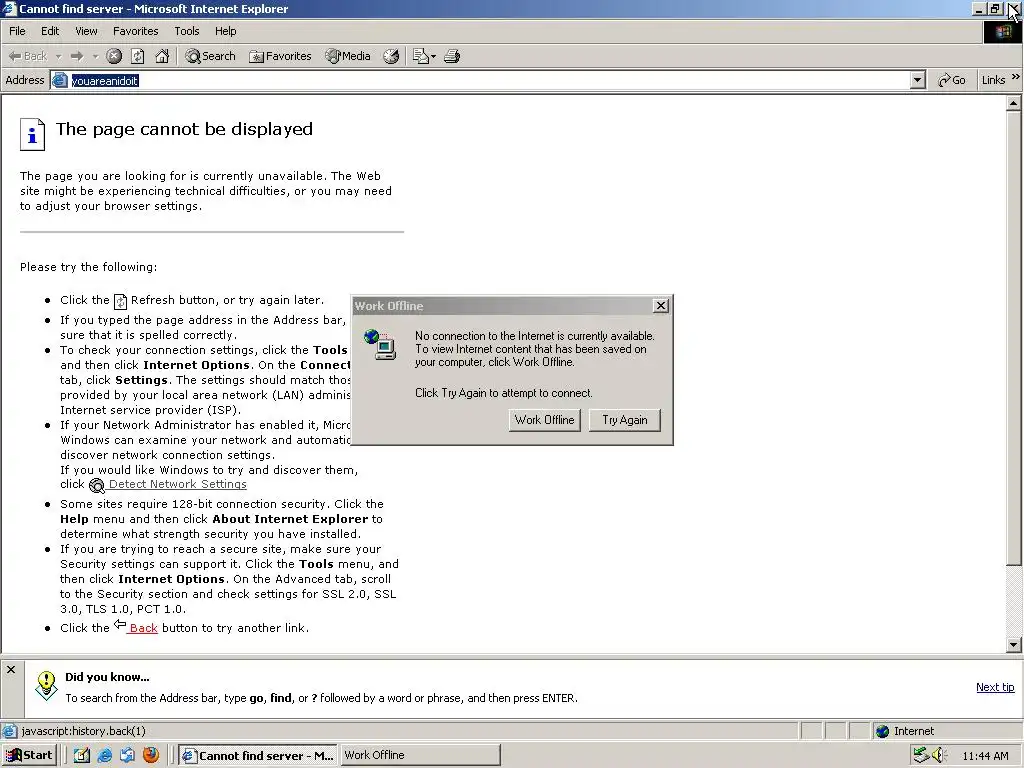
Task: Open the Back history dropdown arrow
Action: click(58, 57)
